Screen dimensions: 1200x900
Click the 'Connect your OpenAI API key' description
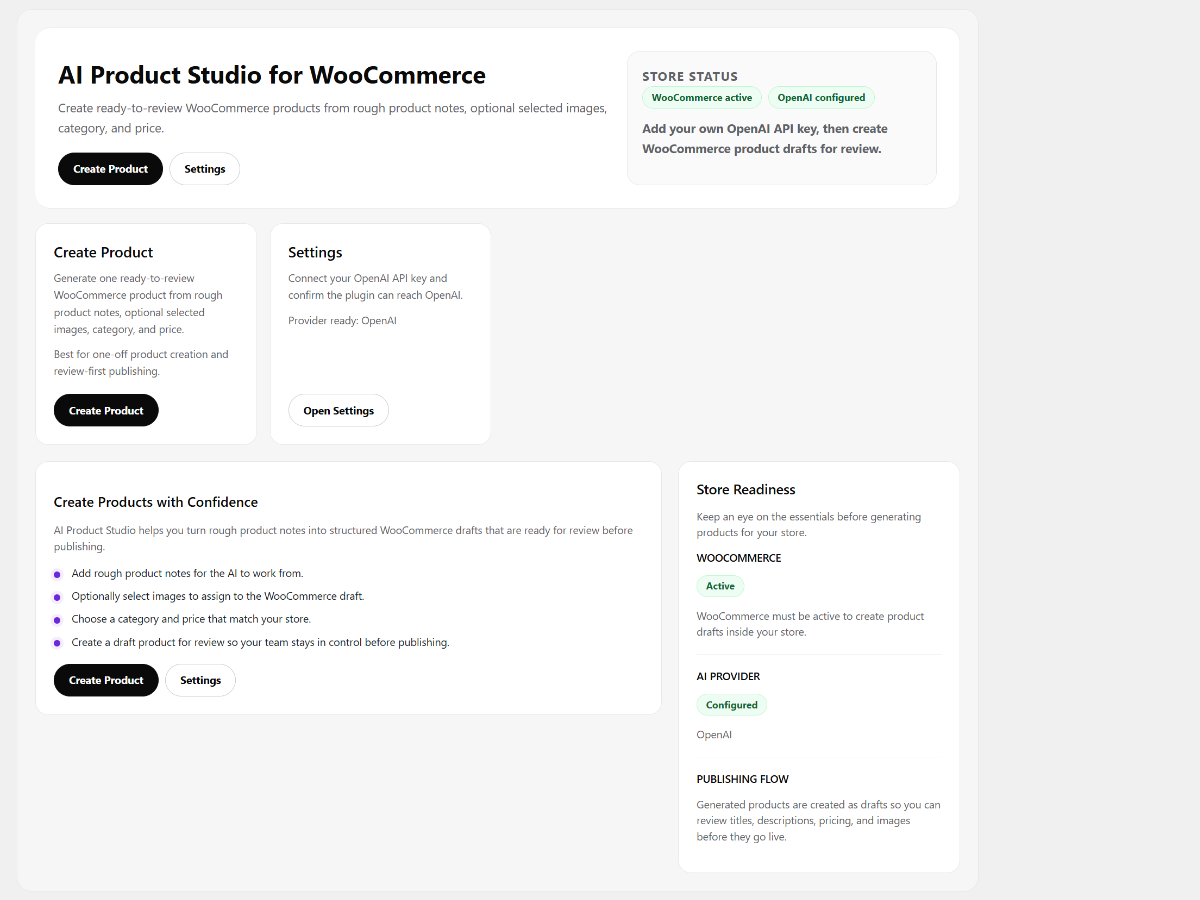tap(375, 287)
